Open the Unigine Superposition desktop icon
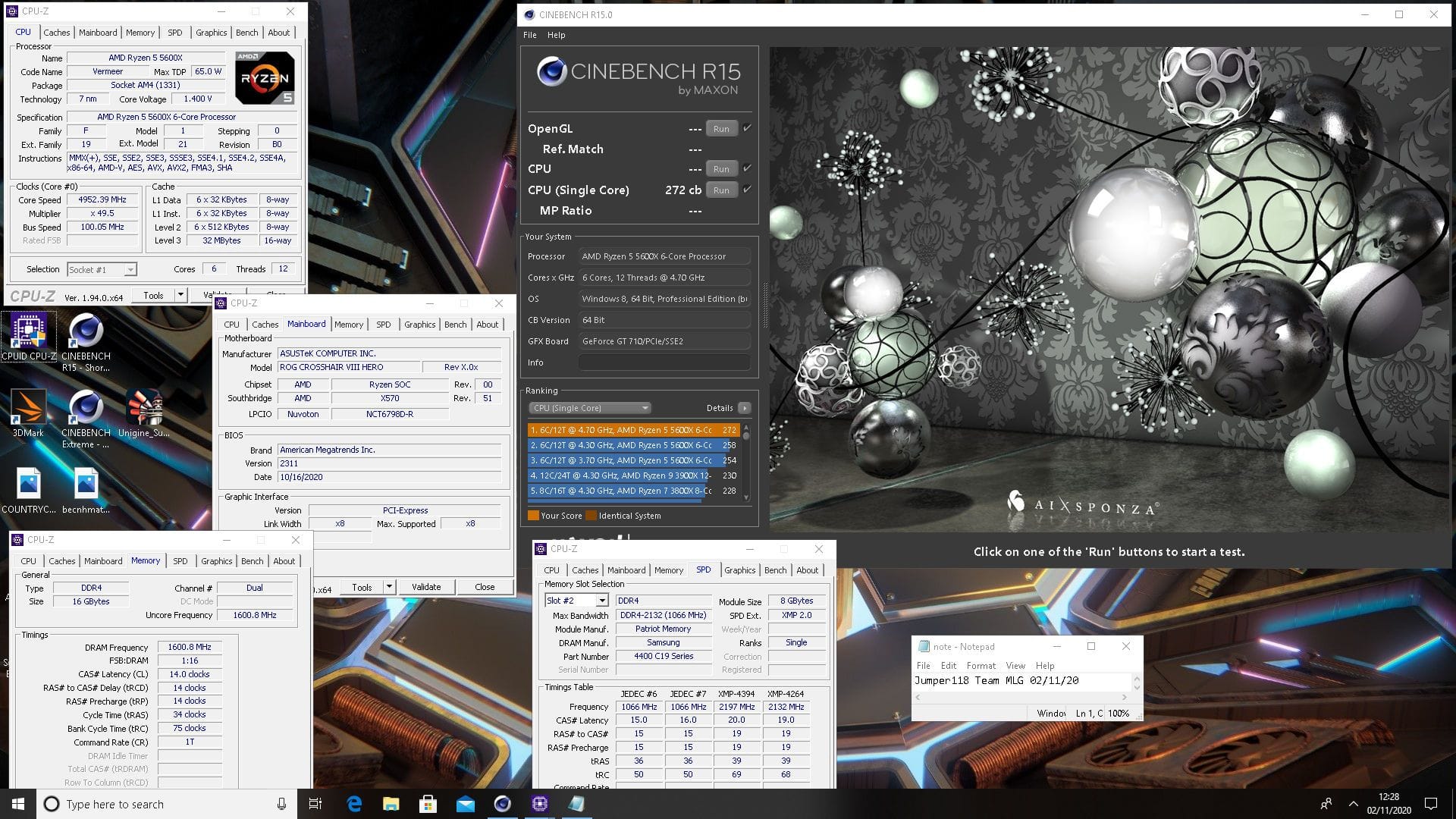 144,414
